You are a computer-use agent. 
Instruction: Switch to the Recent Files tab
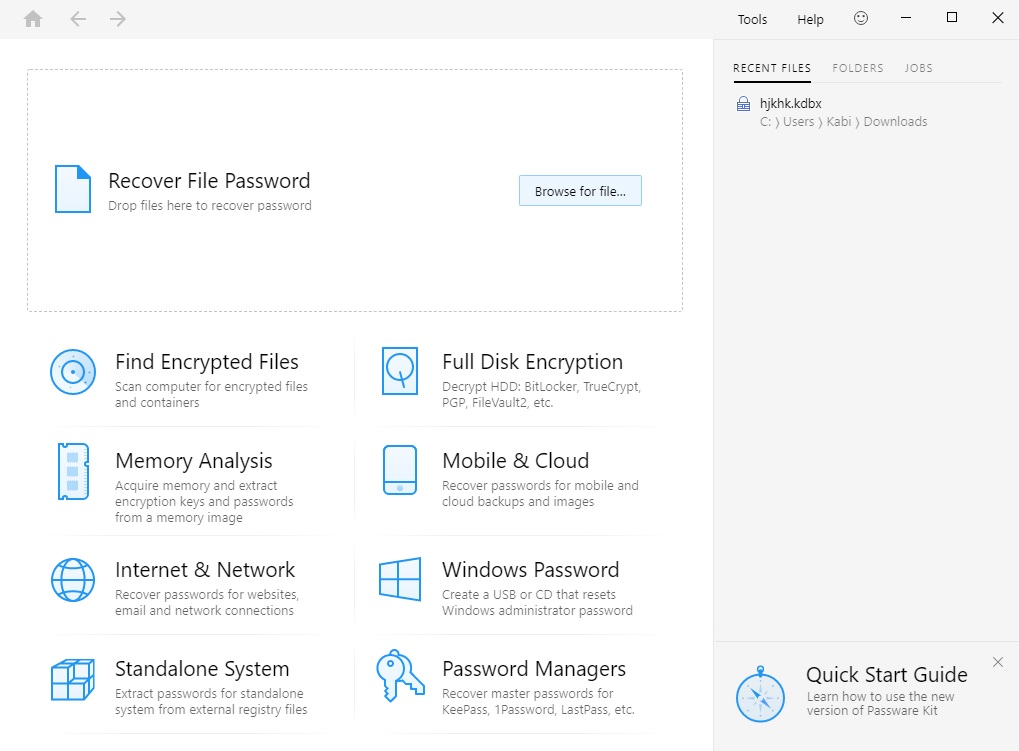[772, 68]
